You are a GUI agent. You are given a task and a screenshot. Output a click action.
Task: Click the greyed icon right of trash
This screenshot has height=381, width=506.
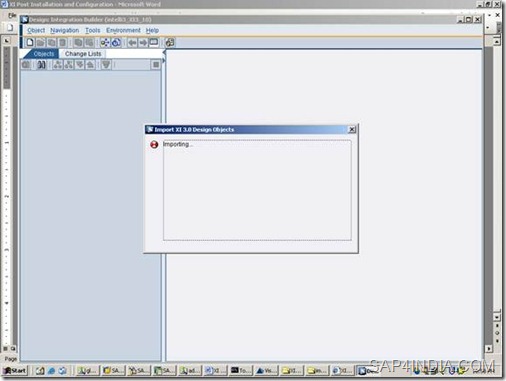point(78,42)
